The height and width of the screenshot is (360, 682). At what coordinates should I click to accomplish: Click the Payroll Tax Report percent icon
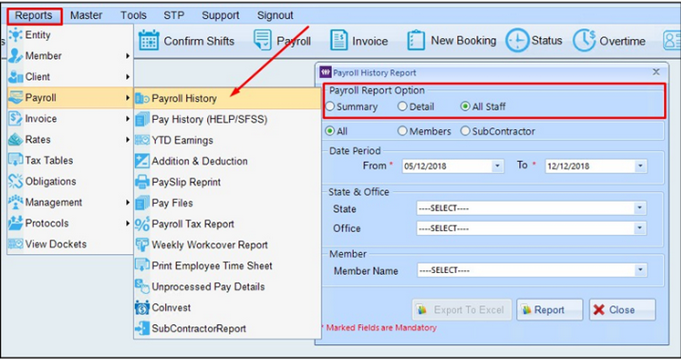pos(142,223)
